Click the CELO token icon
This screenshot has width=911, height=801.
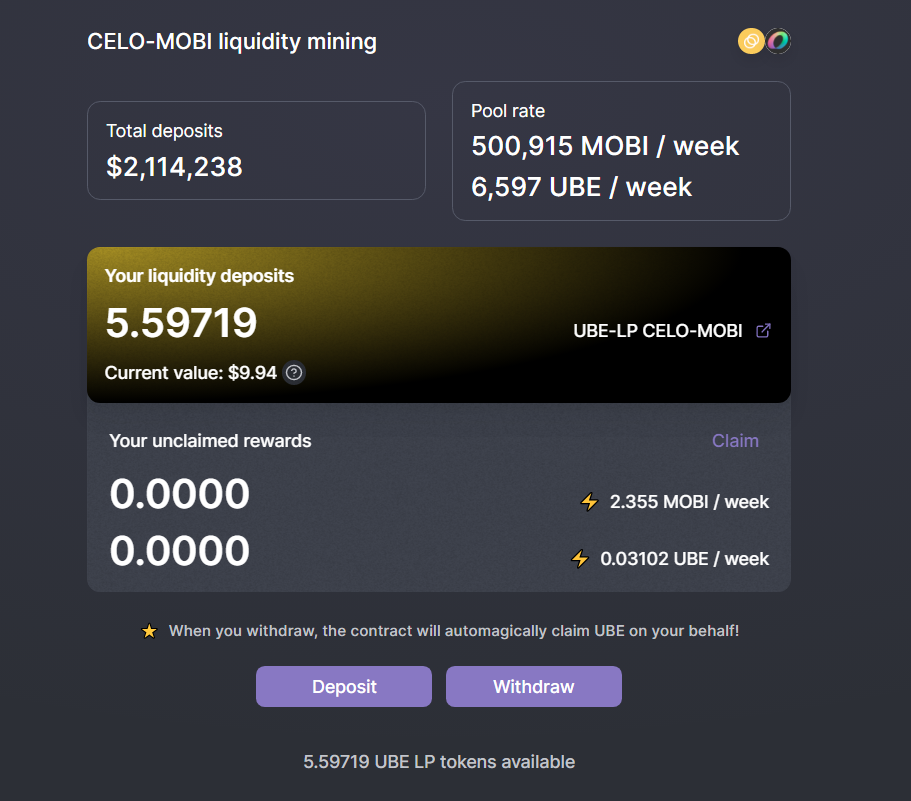point(751,41)
